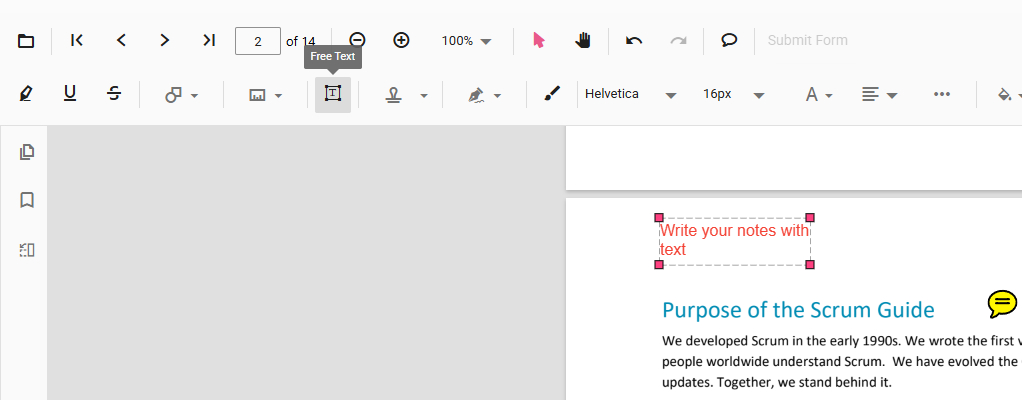Screen dimensions: 1022x400
Task: Expand the 100% zoom level dropdown
Action: pos(467,41)
